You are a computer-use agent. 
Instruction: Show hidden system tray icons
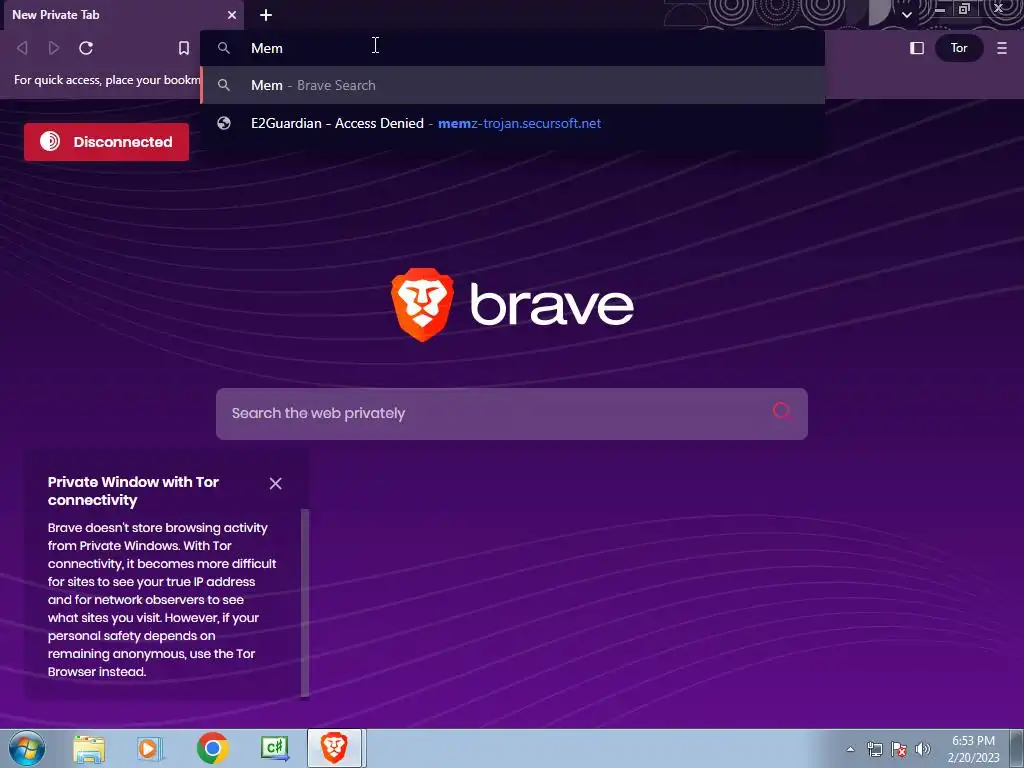click(850, 749)
